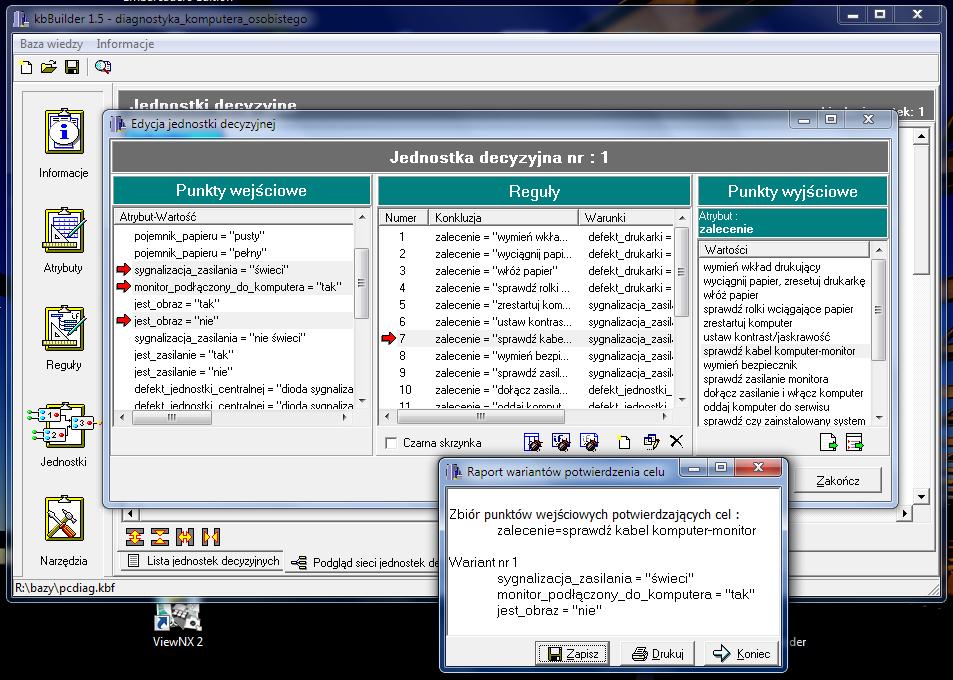Screen dimensions: 953x680
Task: Click the Numer column header in Reguły
Action: tap(403, 218)
